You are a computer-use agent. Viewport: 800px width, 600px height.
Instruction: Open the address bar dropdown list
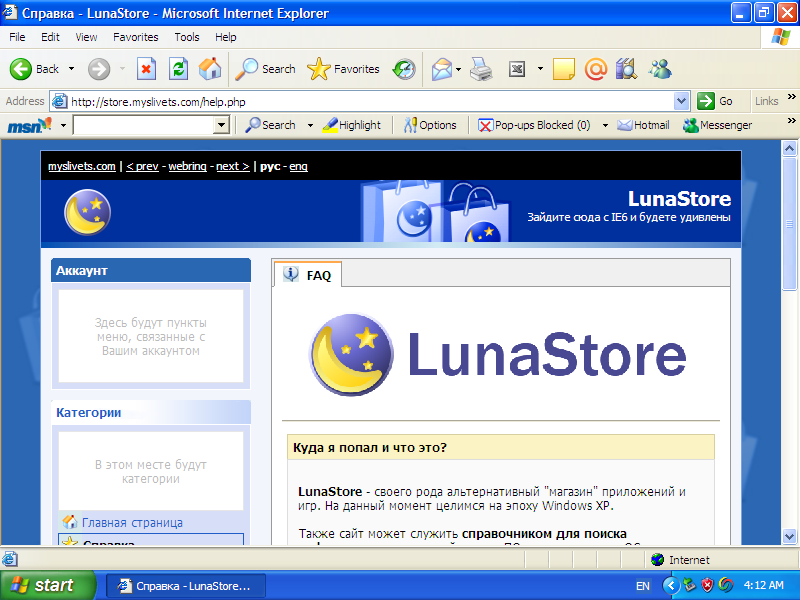pyautogui.click(x=681, y=102)
